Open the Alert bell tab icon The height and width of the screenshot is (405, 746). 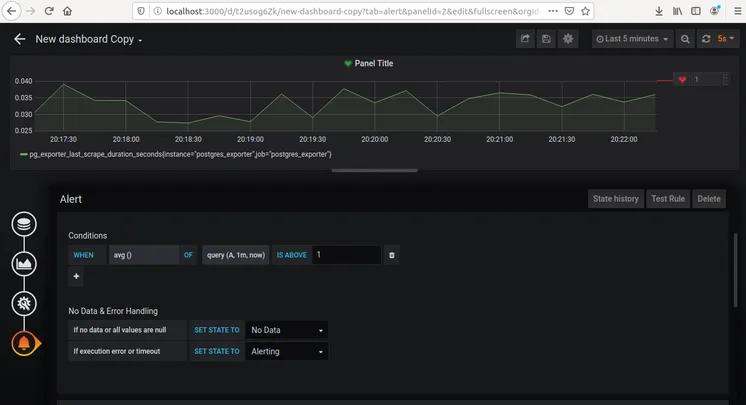24,343
